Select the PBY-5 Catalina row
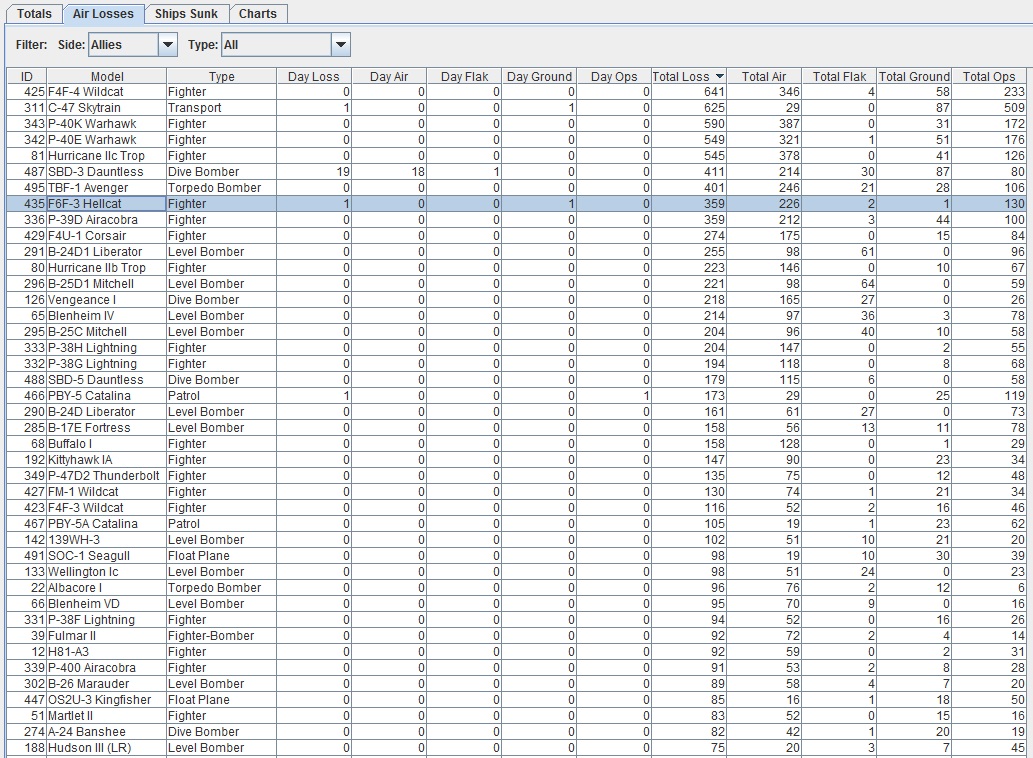This screenshot has height=758, width=1033. pyautogui.click(x=516, y=396)
